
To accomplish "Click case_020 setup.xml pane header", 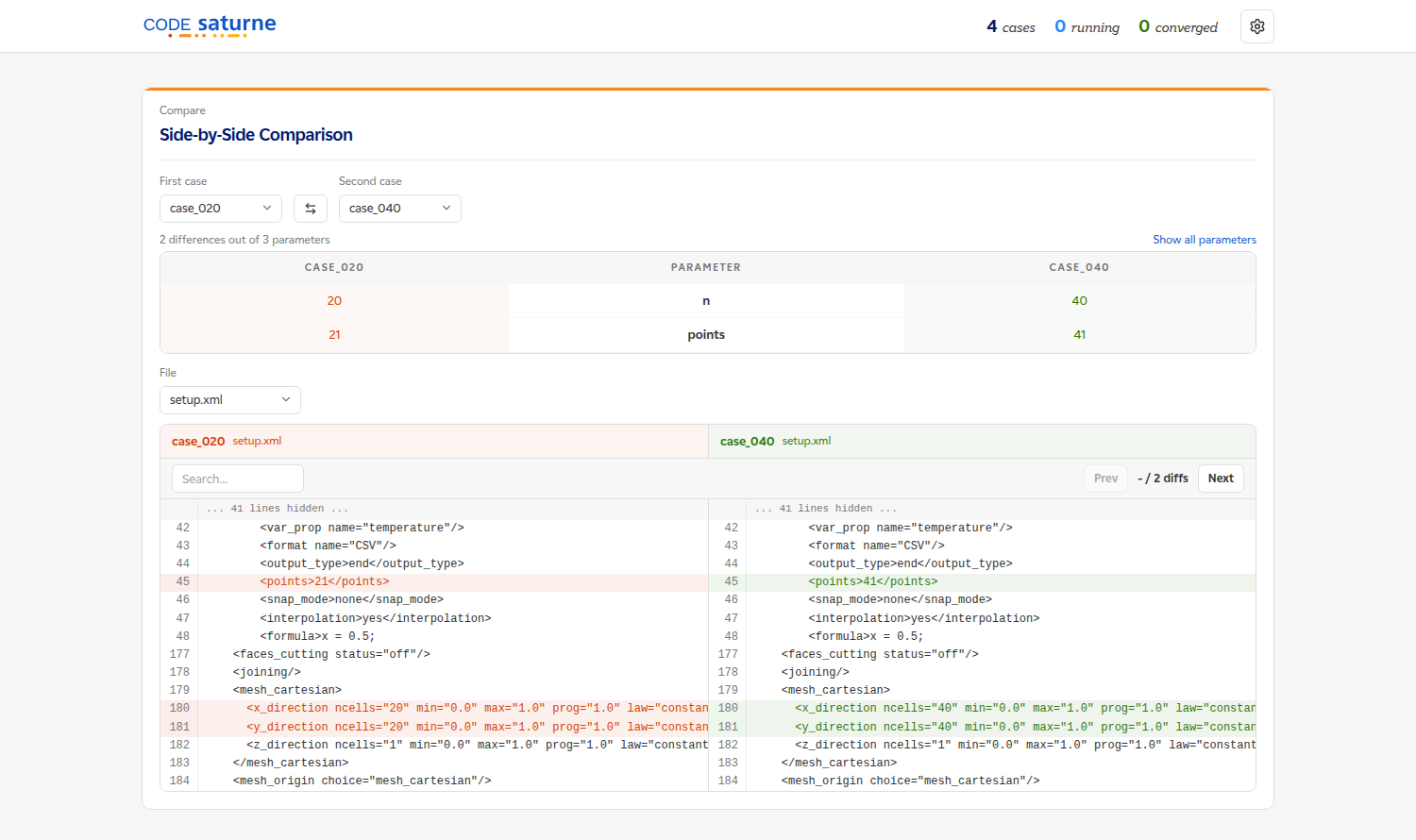I will coord(434,442).
